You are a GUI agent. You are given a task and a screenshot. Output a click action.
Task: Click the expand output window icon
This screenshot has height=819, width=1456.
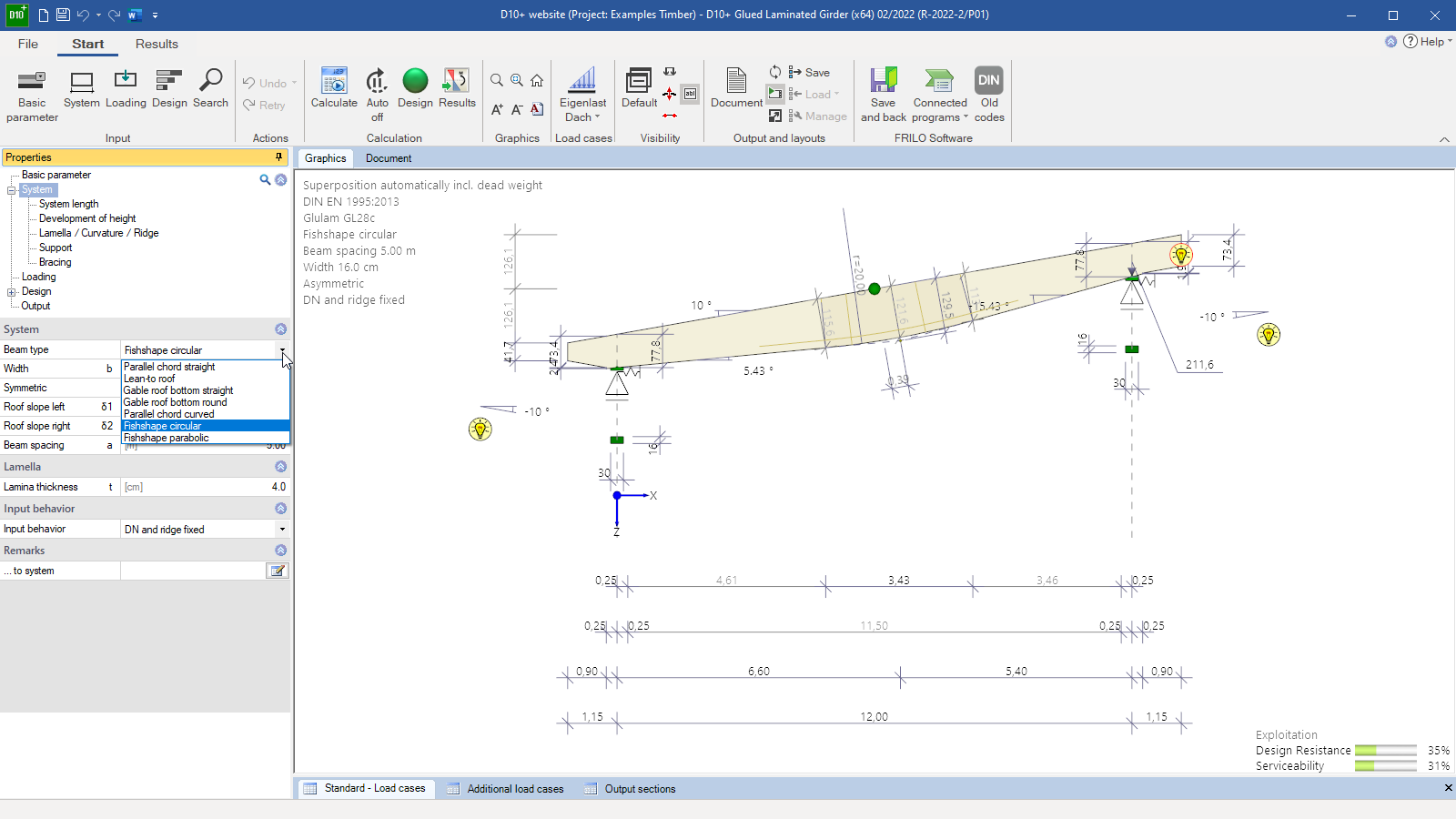(775, 116)
